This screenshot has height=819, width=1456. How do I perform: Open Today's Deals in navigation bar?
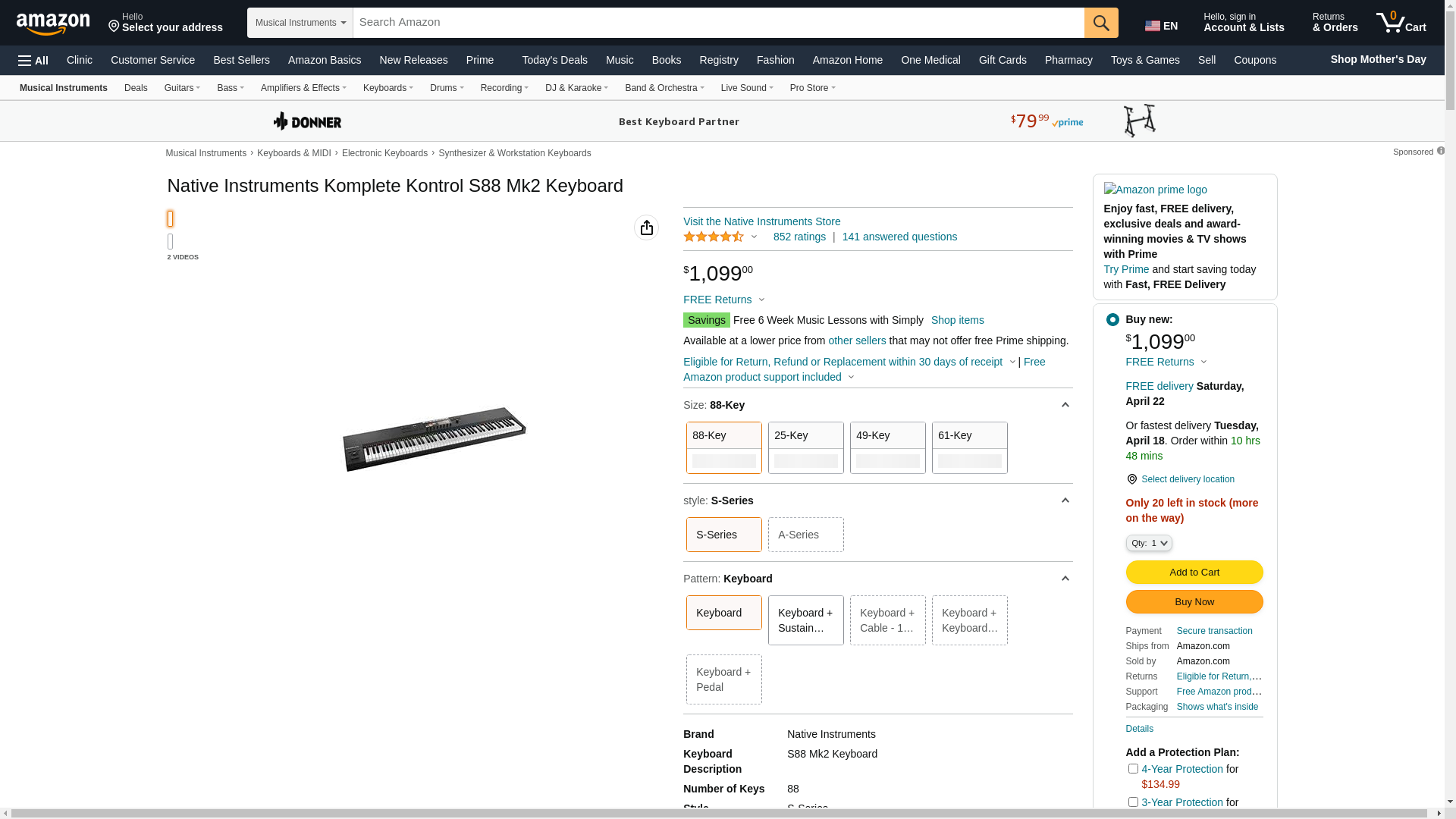[554, 60]
